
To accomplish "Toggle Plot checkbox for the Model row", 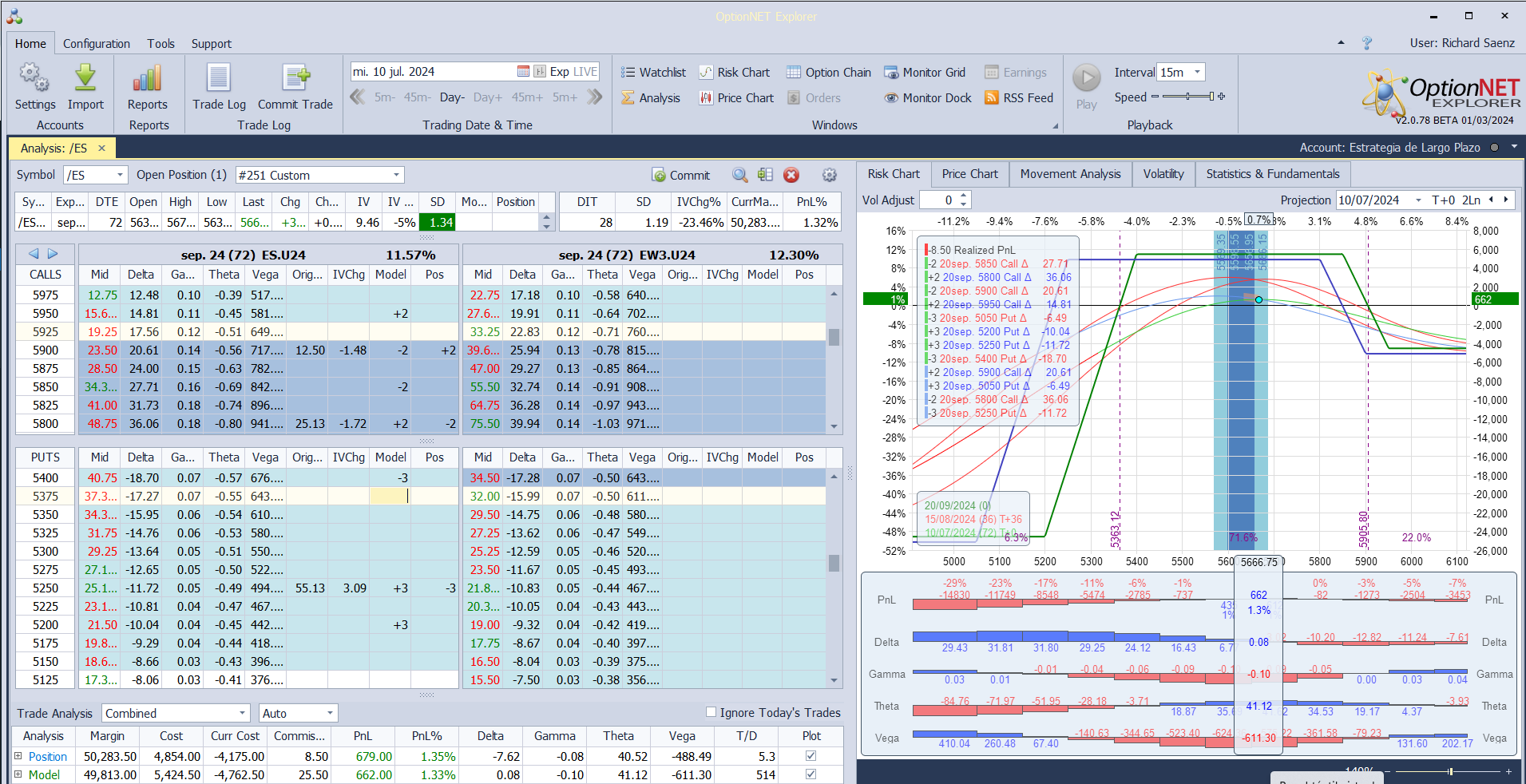I will (811, 774).
